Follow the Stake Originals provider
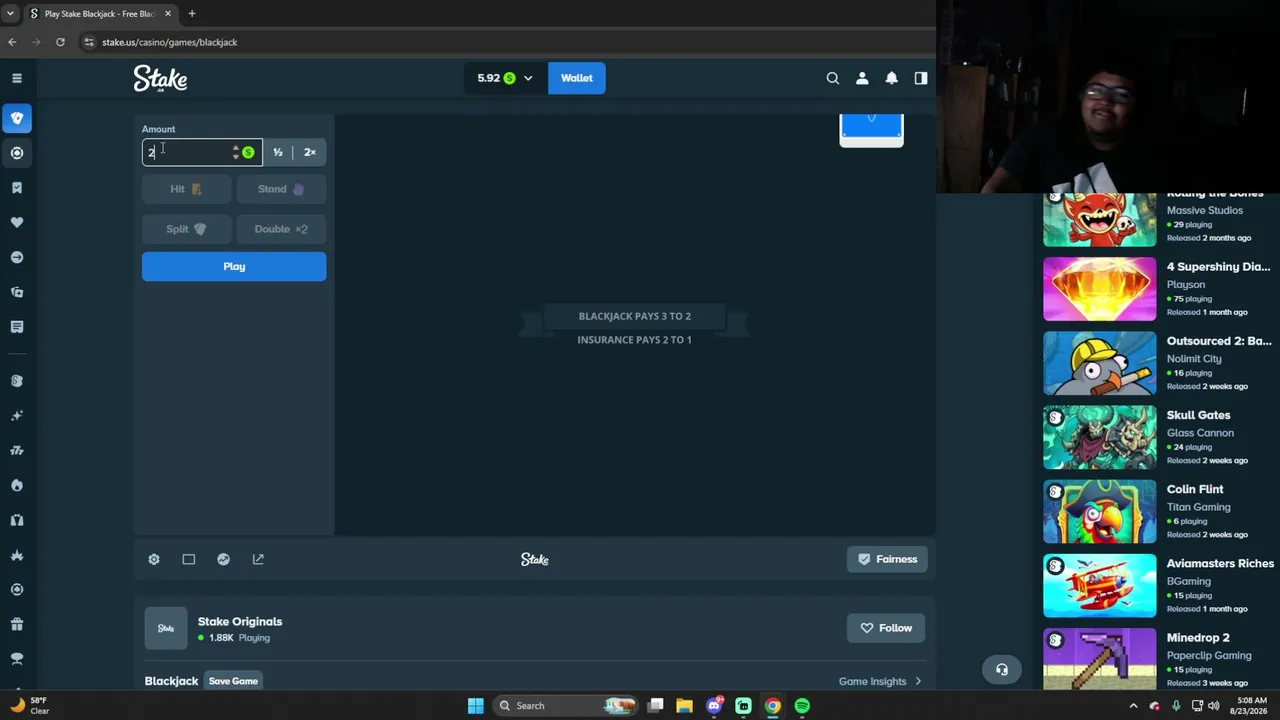Image resolution: width=1280 pixels, height=720 pixels. click(887, 628)
